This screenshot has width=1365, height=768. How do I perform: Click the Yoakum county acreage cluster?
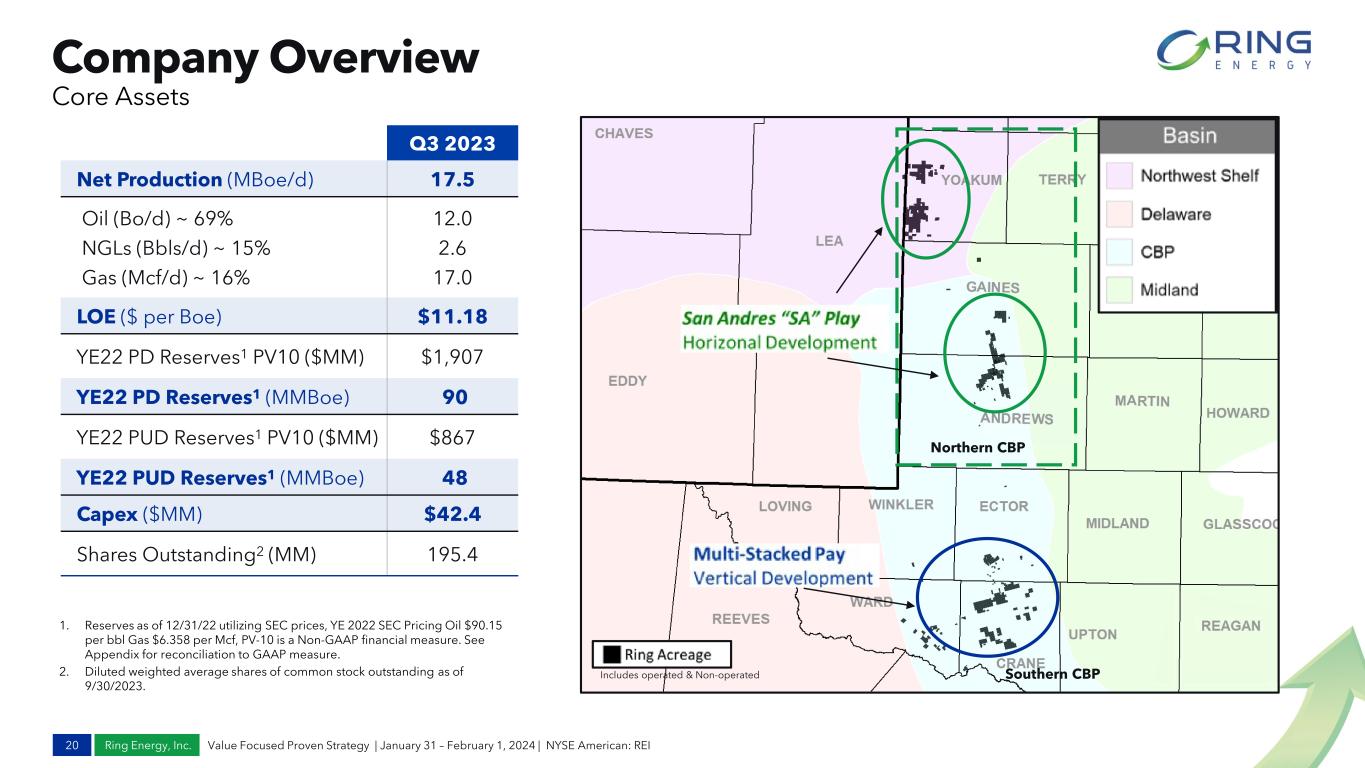[x=919, y=197]
